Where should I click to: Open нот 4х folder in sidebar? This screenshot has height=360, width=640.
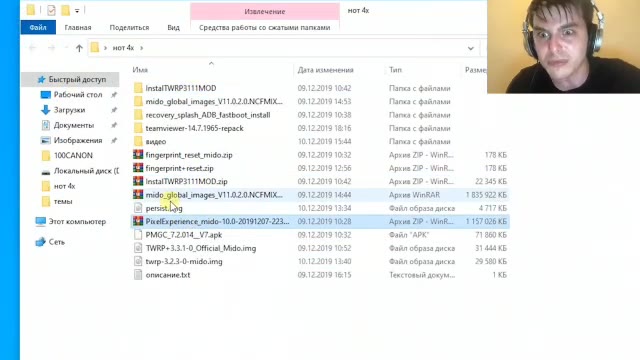[x=64, y=186]
